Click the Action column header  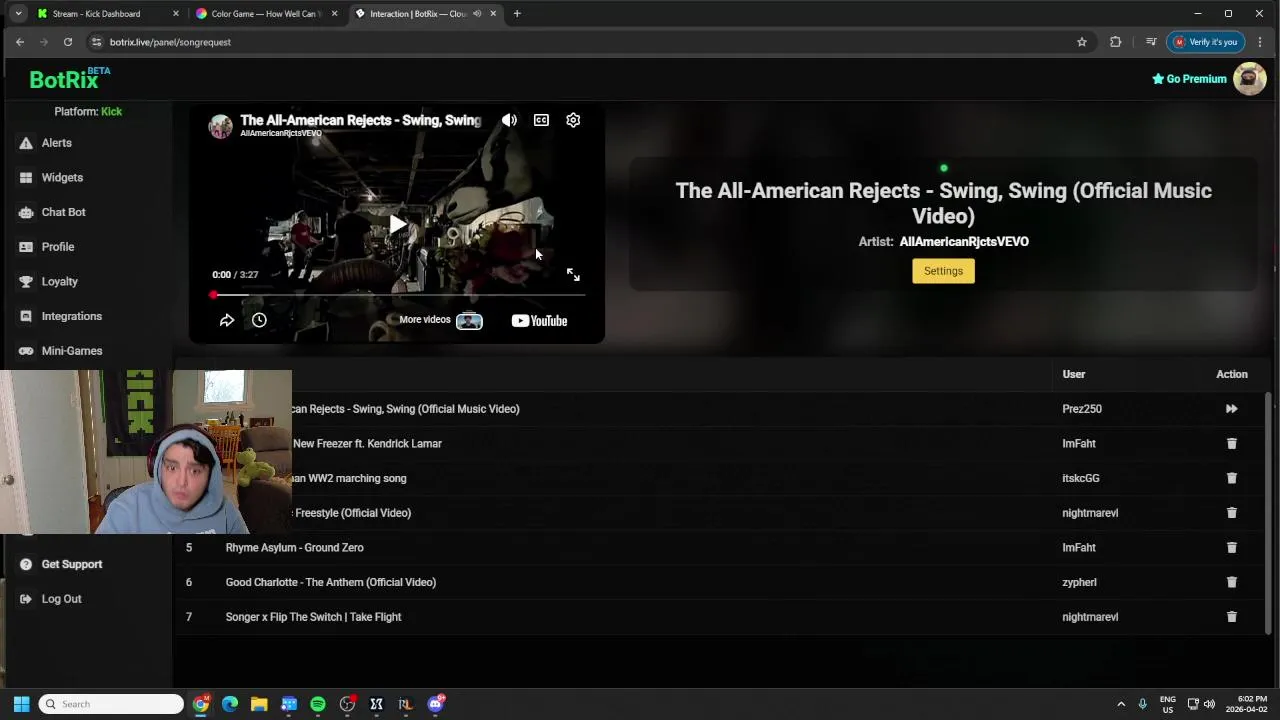[x=1231, y=374]
